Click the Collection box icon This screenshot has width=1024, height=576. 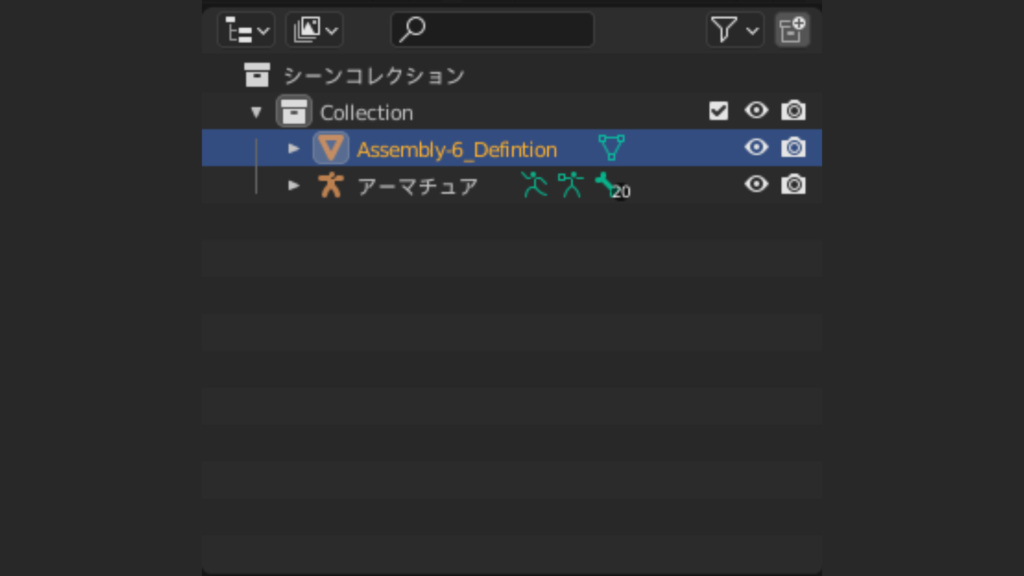point(294,112)
